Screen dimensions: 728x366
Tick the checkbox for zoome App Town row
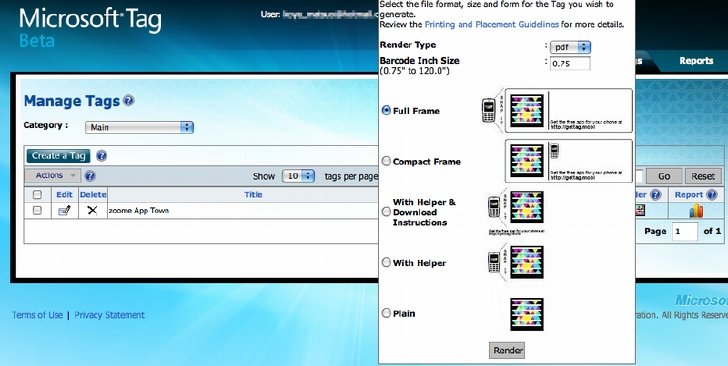[37, 210]
